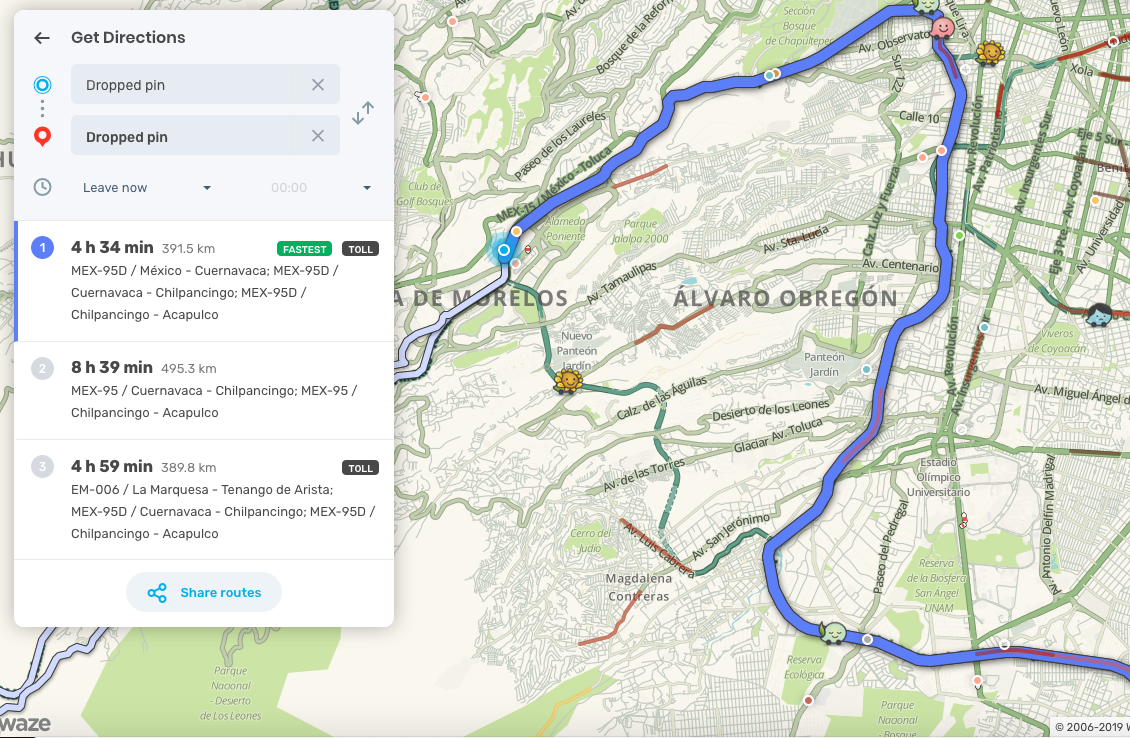
Task: Click the back arrow in Get Directions
Action: tap(42, 38)
